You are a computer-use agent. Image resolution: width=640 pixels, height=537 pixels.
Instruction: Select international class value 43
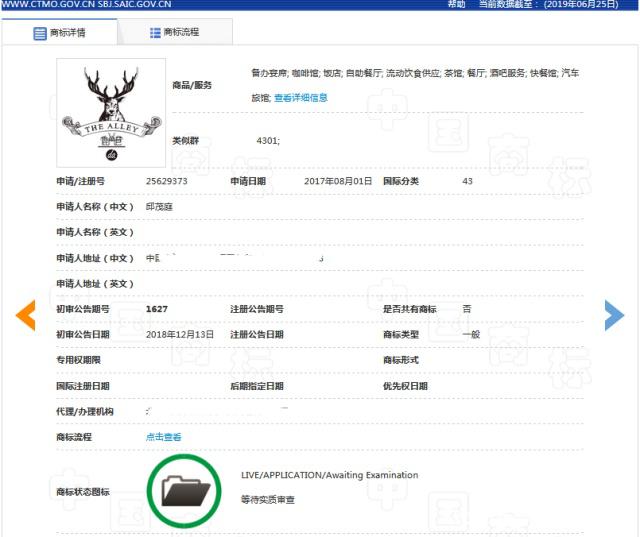[x=467, y=181]
